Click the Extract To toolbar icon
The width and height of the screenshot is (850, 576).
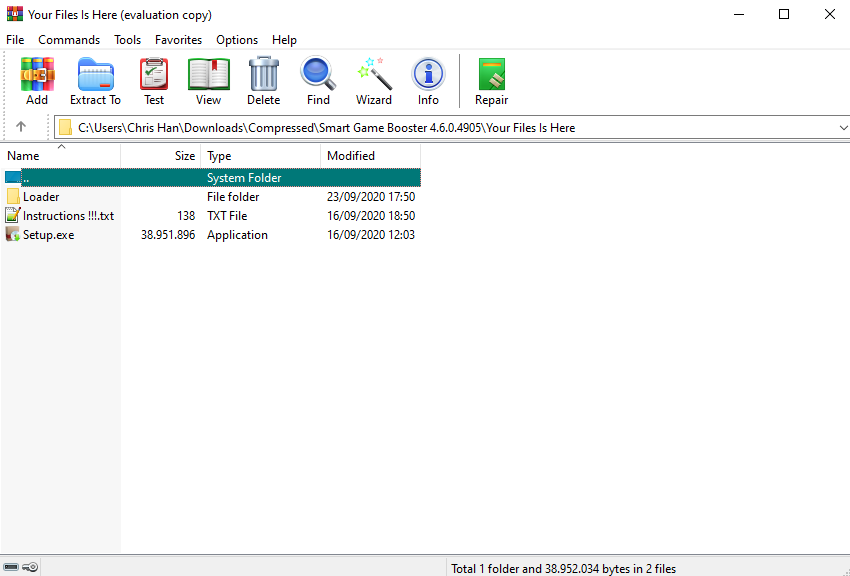pos(95,74)
